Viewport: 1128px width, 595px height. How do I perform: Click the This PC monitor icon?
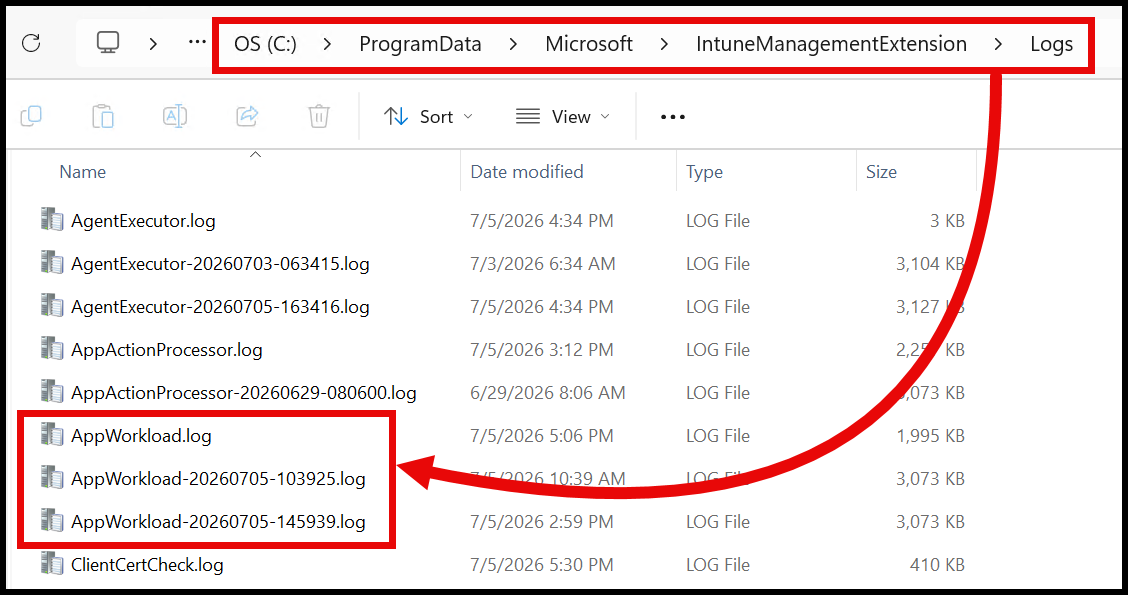pyautogui.click(x=108, y=42)
